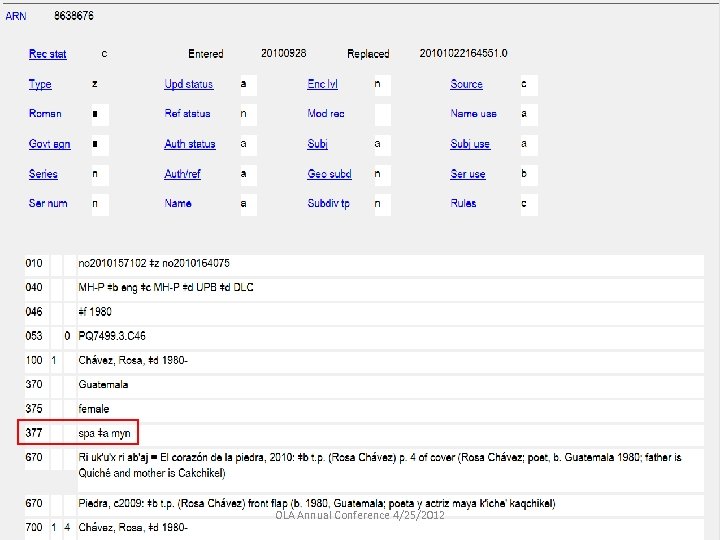Image resolution: width=720 pixels, height=540 pixels.
Task: Click the 370 field value Guatemala
Action: pyautogui.click(x=103, y=384)
